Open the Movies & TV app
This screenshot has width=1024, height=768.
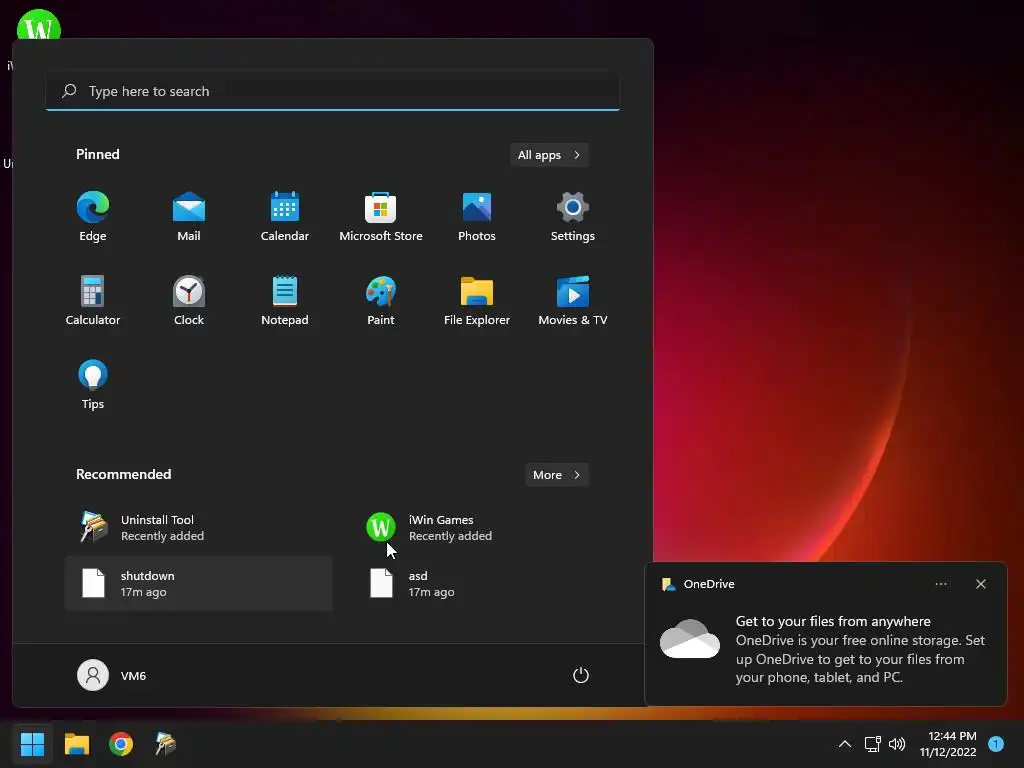(x=573, y=300)
